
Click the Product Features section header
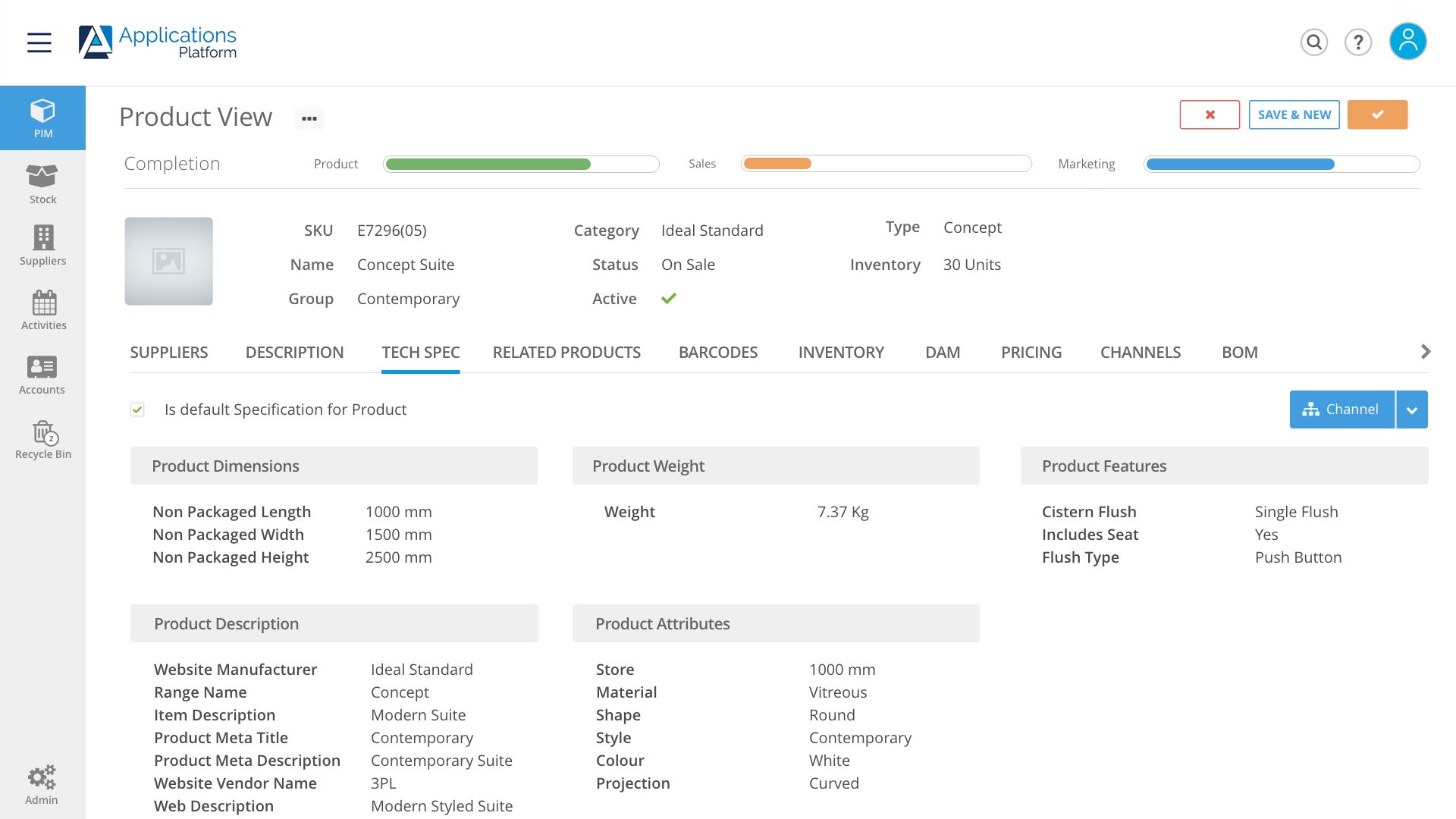[x=1224, y=466]
